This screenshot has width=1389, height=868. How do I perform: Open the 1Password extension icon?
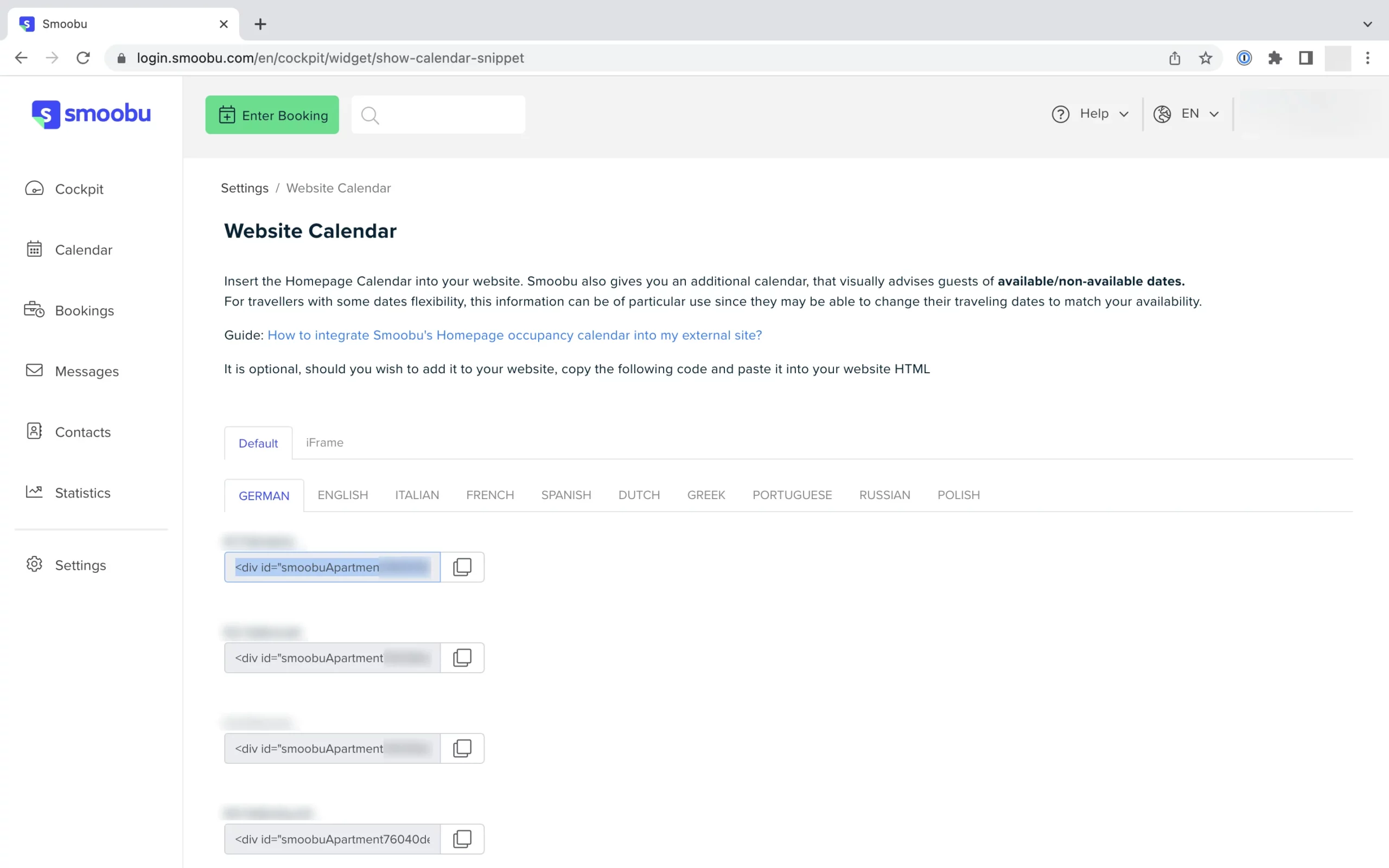click(1244, 58)
